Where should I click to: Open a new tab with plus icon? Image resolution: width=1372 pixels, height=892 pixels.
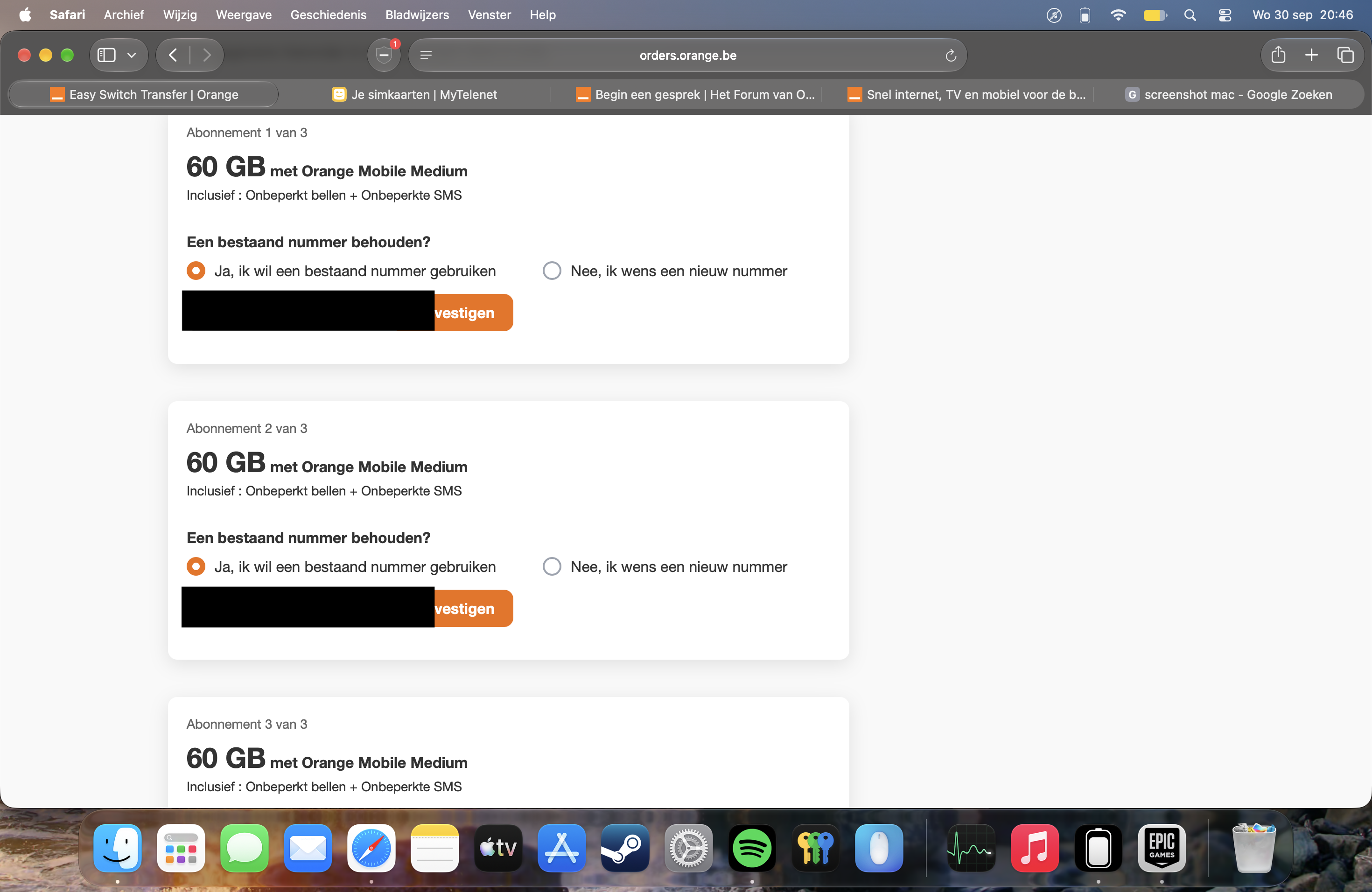1311,56
